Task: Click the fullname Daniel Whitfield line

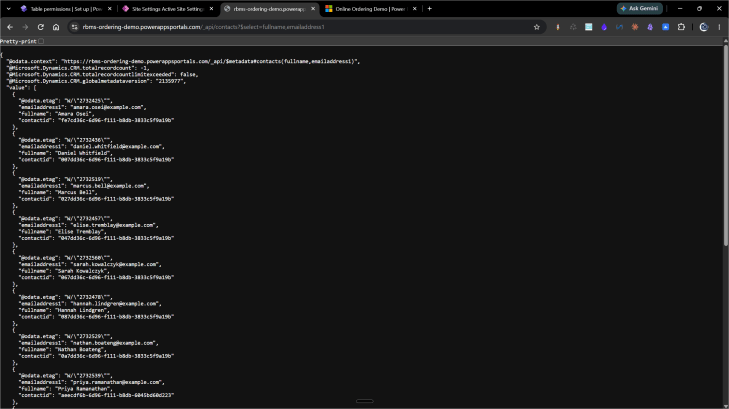Action: pos(66,153)
